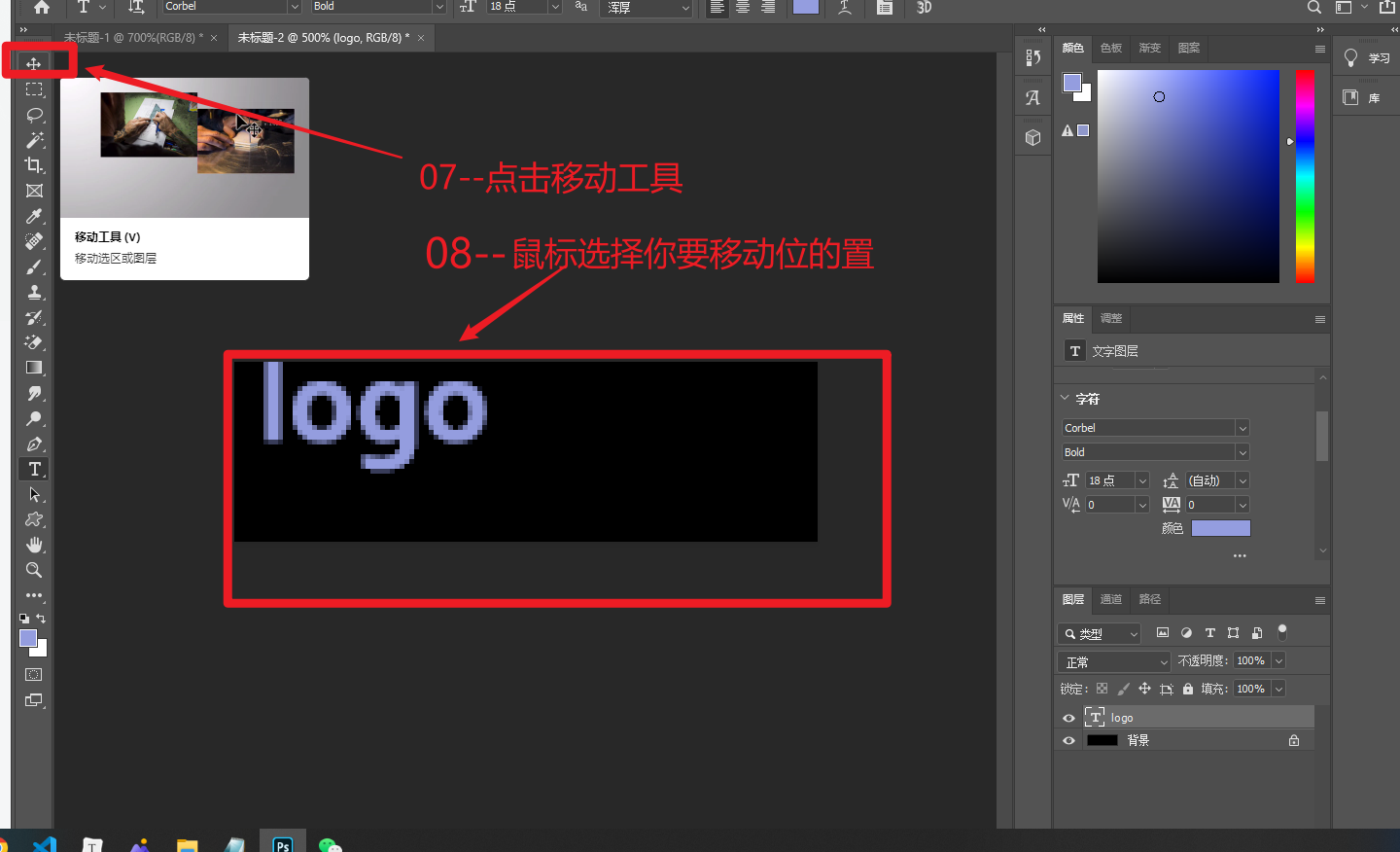Create warped text from options bar
The height and width of the screenshot is (852, 1400).
845,7
